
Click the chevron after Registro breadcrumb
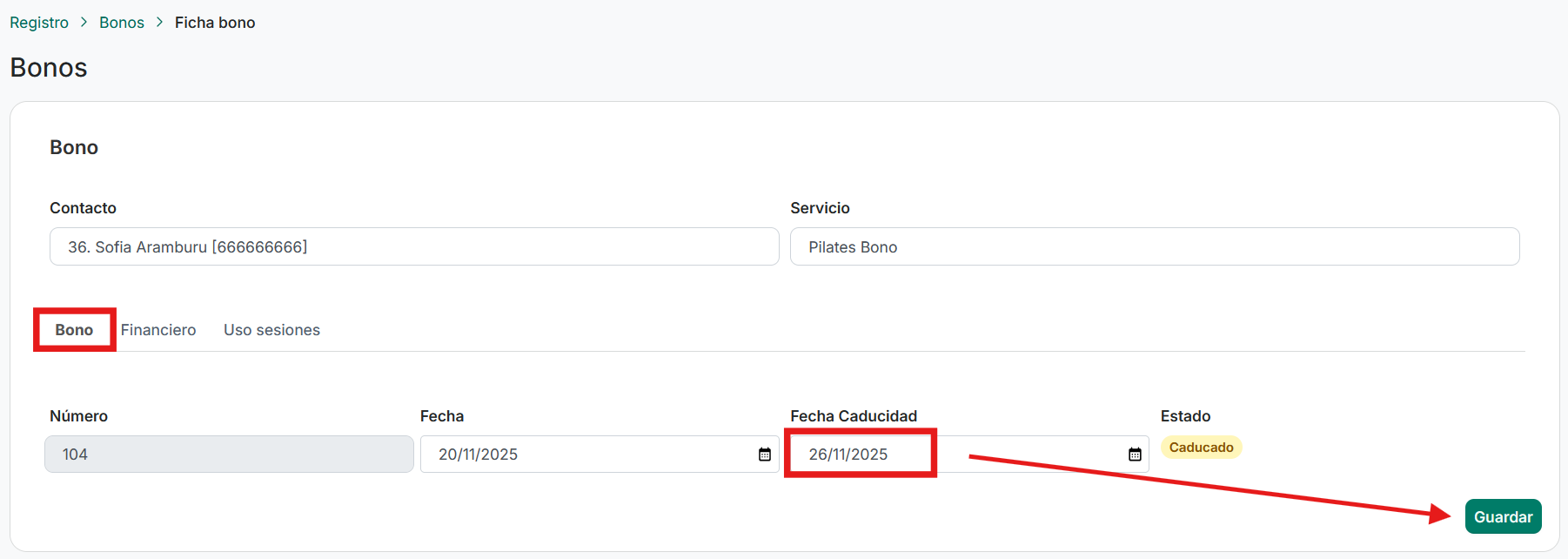coord(84,23)
